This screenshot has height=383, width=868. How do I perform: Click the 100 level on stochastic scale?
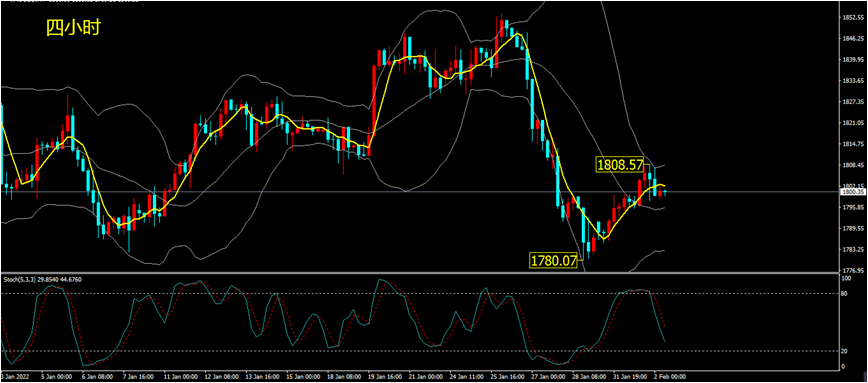pos(846,279)
